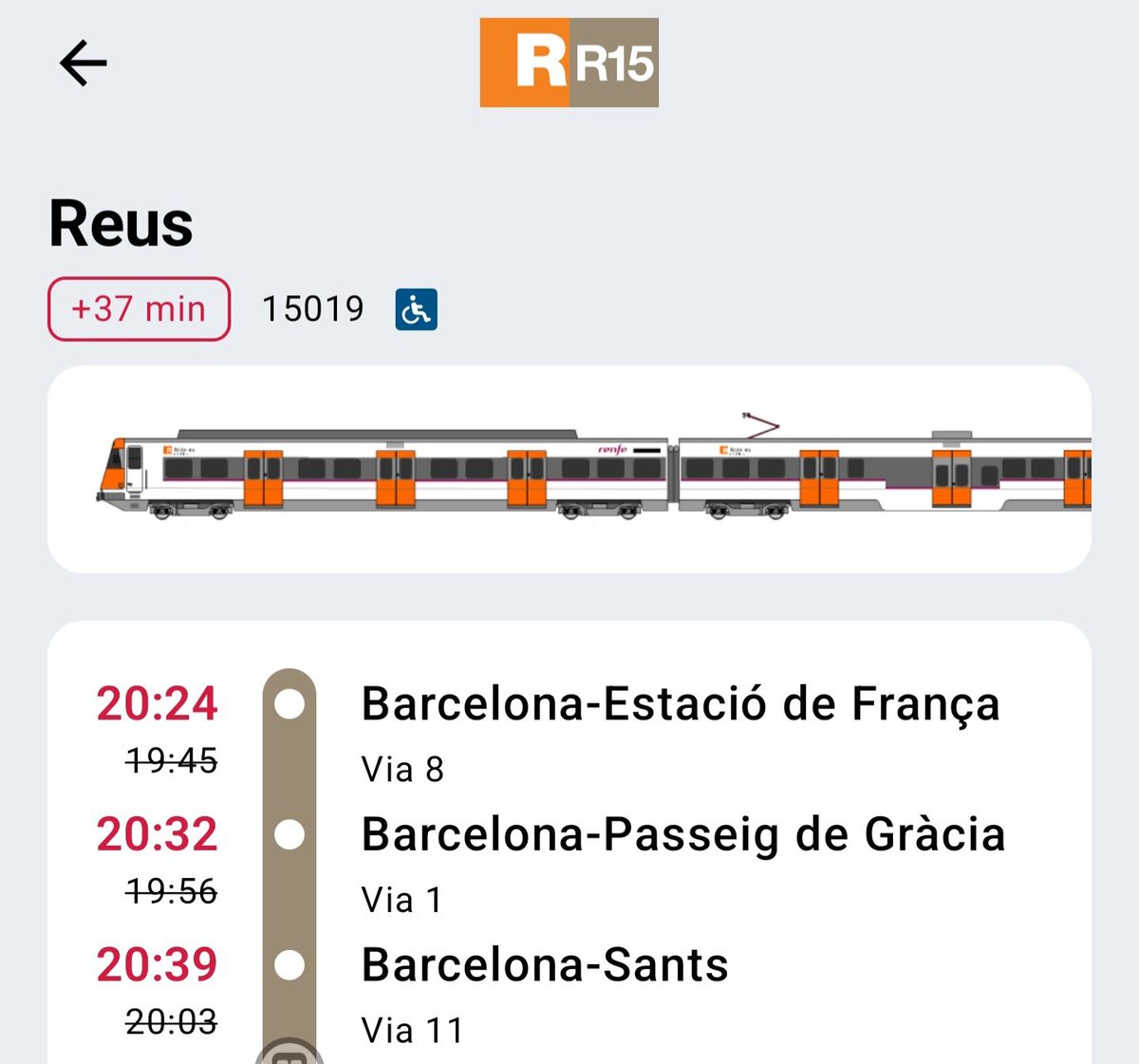Open the Reus destination heading
The image size is (1139, 1064).
click(x=121, y=224)
